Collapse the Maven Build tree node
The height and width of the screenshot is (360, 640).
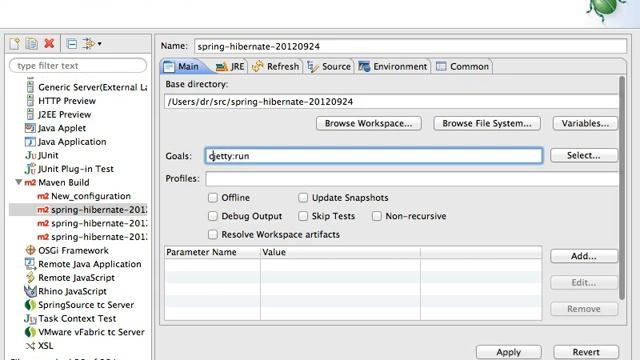tap(18, 182)
